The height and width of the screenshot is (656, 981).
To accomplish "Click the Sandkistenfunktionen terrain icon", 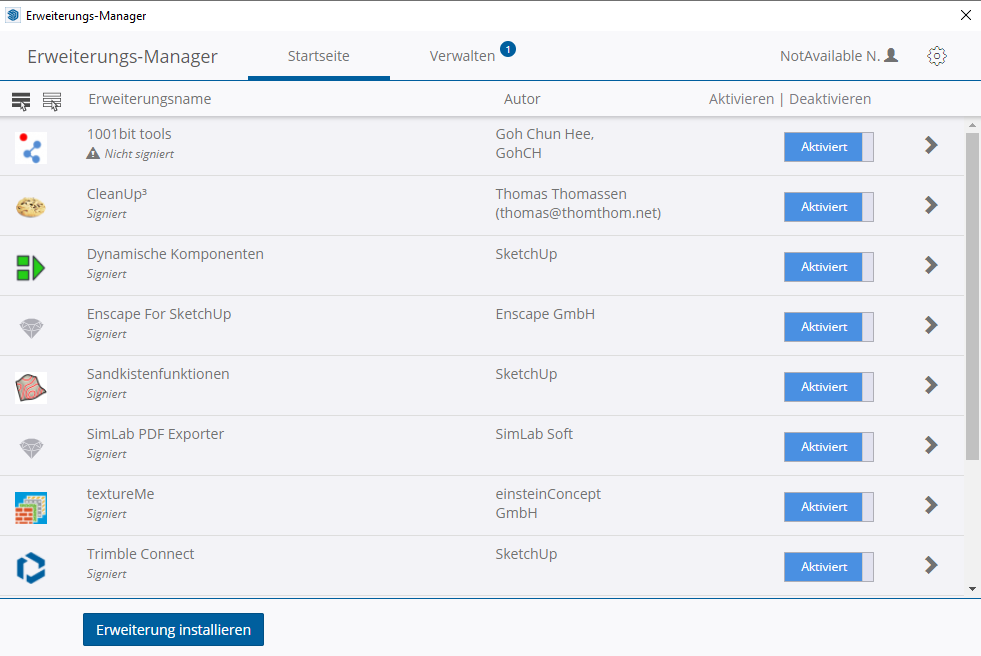I will (31, 387).
